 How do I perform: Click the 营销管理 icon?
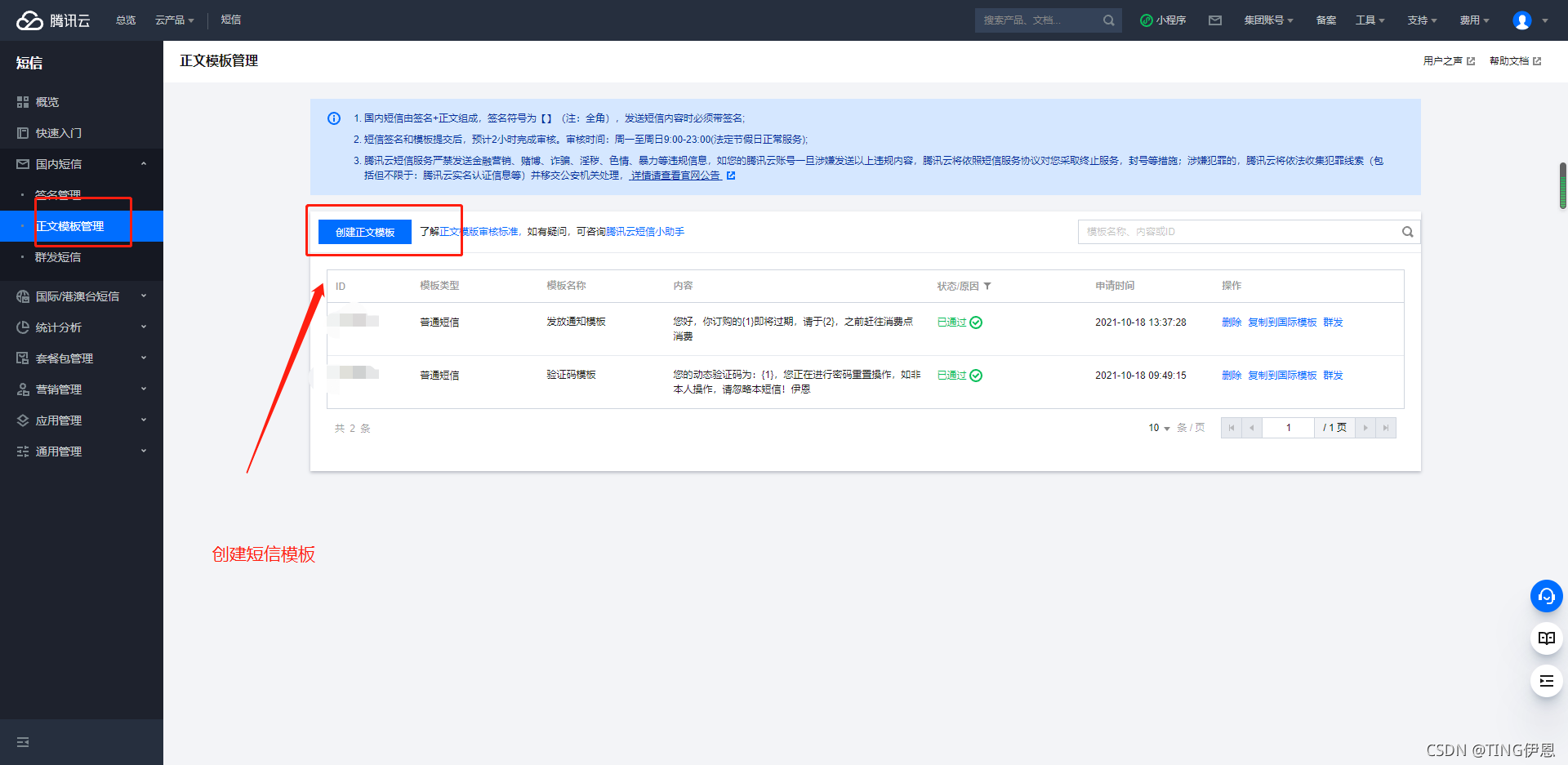[x=23, y=389]
